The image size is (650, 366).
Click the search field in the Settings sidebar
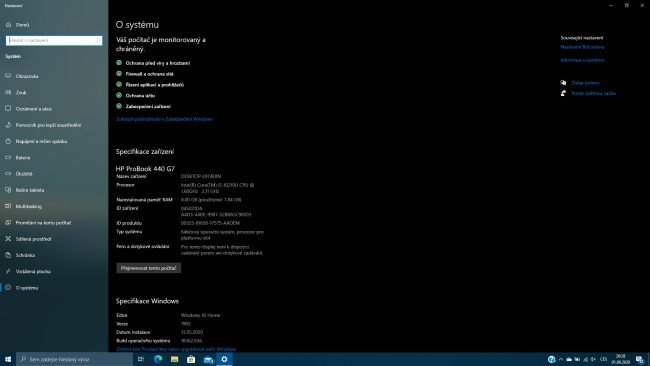(54, 41)
